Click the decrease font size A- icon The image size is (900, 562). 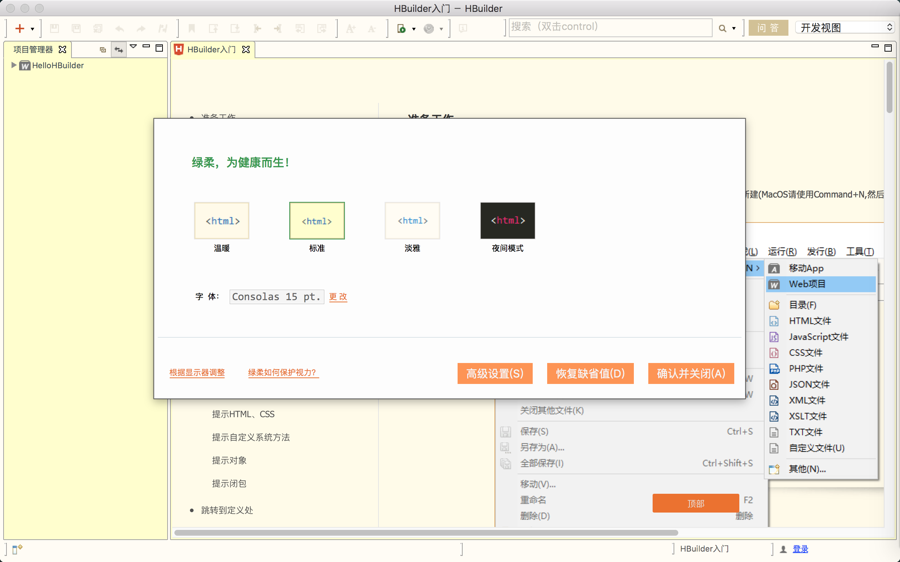(372, 28)
